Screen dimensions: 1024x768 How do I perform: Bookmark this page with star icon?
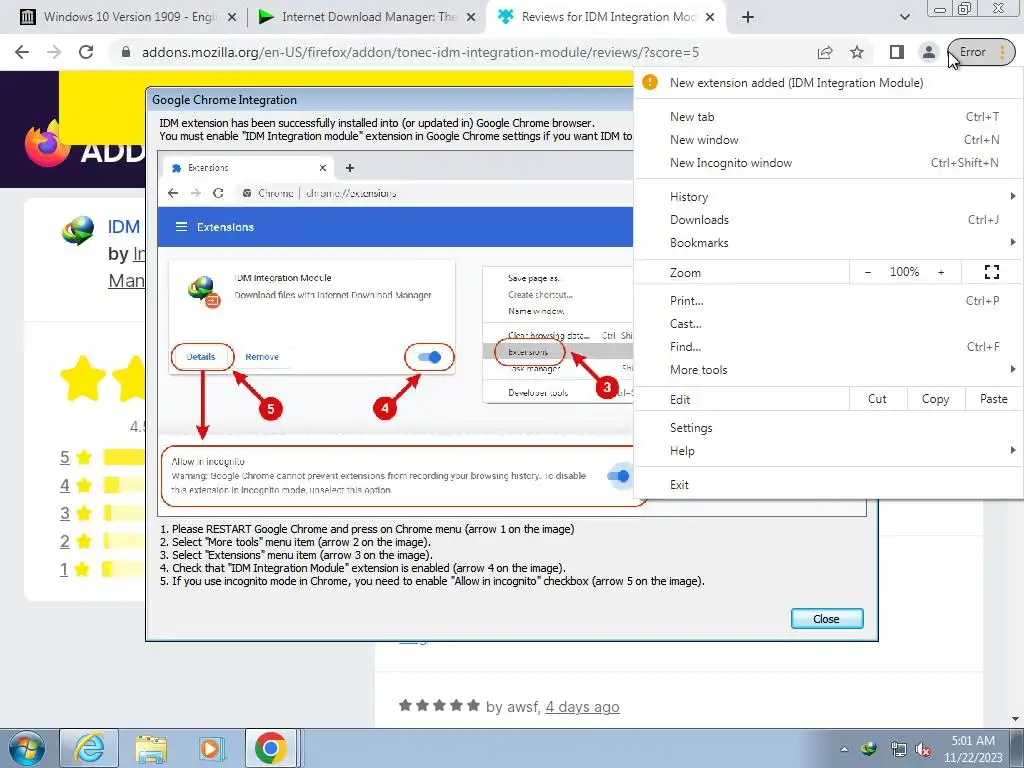coord(857,52)
